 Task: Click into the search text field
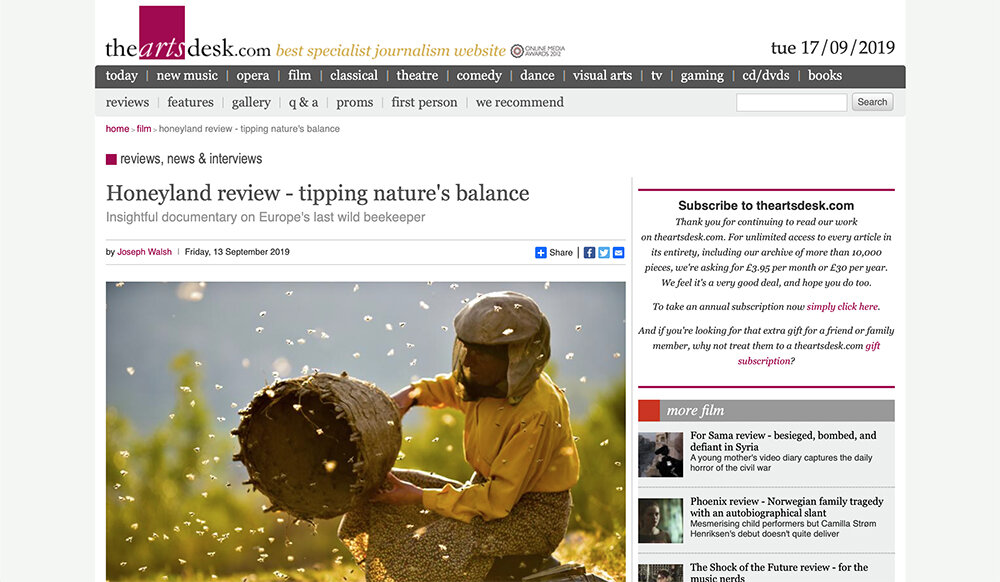[791, 102]
